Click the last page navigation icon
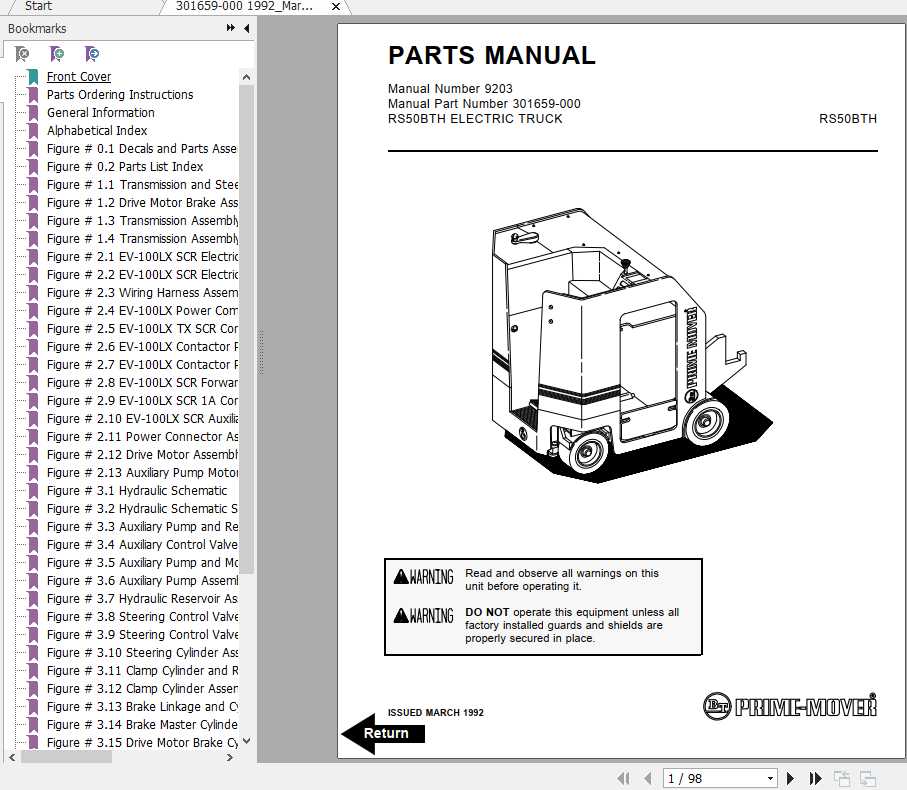This screenshot has width=907, height=790. tap(814, 778)
